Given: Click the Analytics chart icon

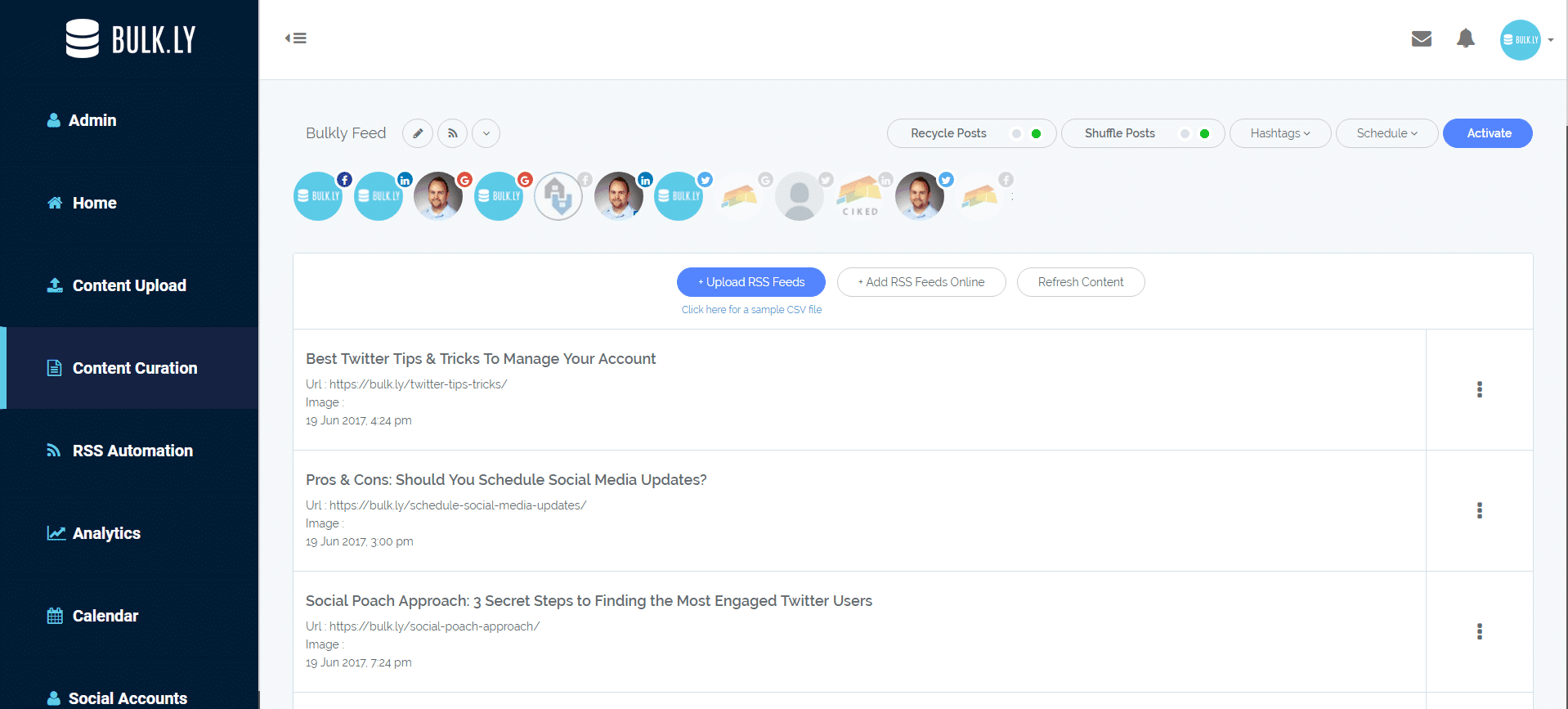Looking at the screenshot, I should pyautogui.click(x=56, y=533).
